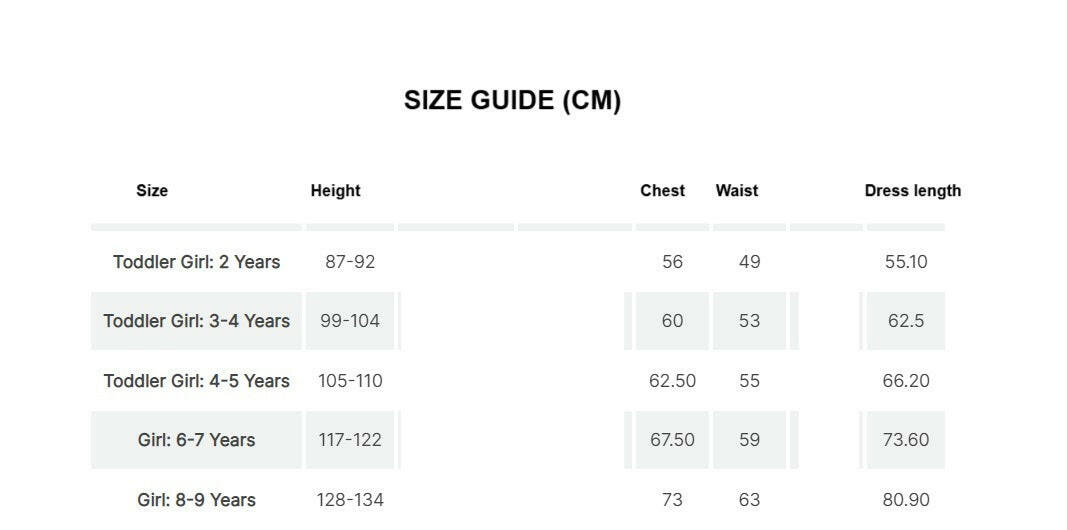
Task: Select the Dress length column header
Action: (913, 191)
